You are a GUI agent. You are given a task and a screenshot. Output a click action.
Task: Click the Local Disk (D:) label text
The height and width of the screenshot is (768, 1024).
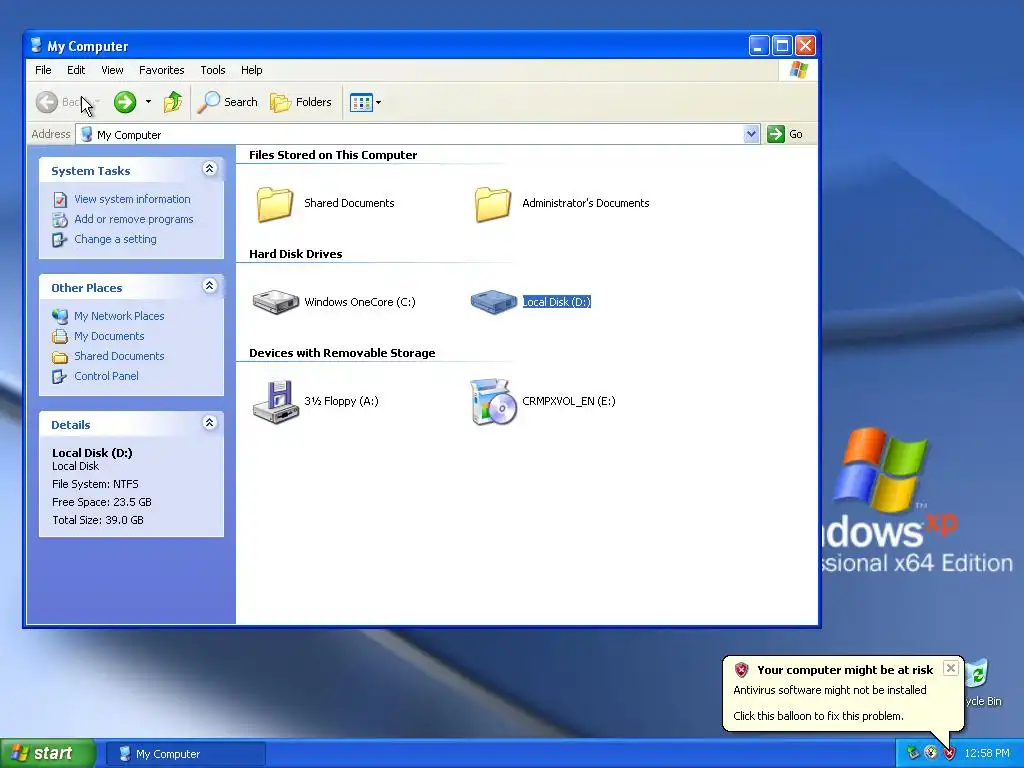[556, 302]
